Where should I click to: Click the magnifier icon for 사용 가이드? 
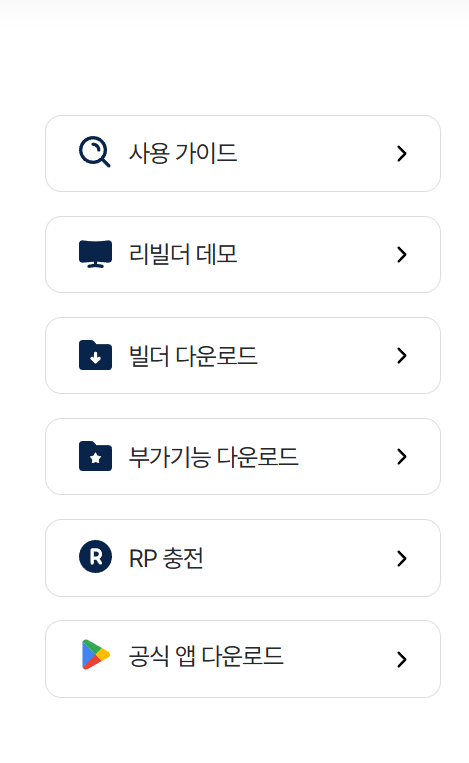[95, 152]
